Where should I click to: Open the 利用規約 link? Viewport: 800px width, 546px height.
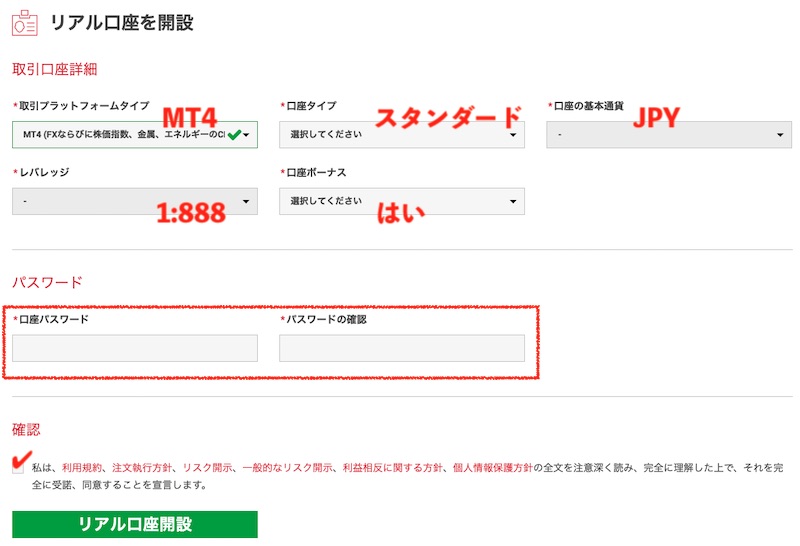82,467
